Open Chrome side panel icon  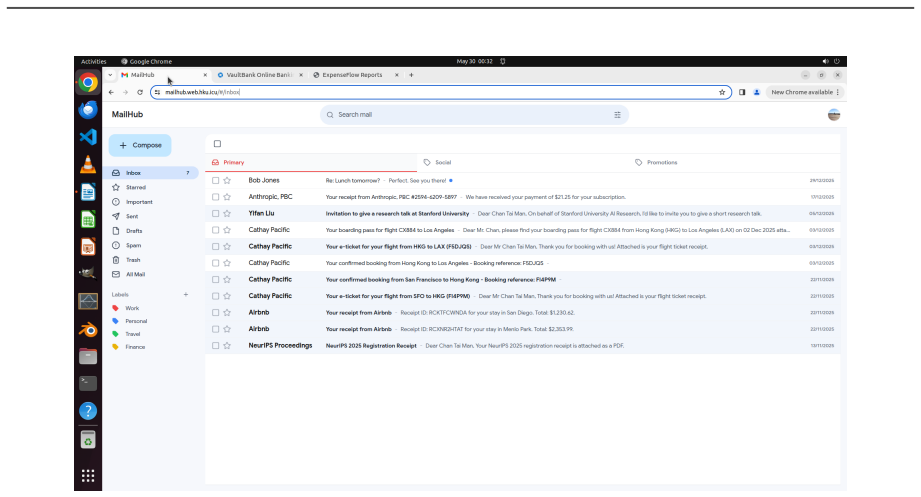742,92
